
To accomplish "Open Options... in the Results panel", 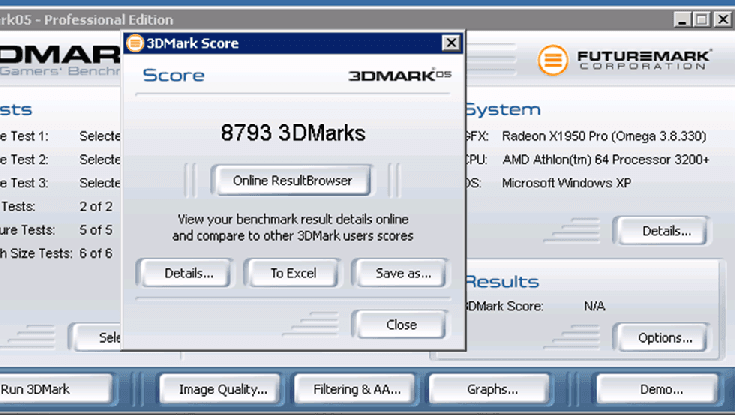I will (x=664, y=338).
